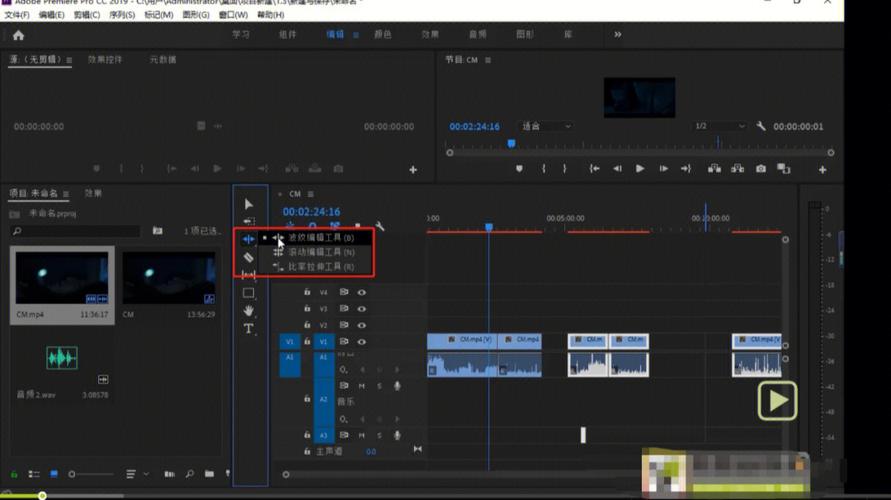This screenshot has height=500, width=891.
Task: Select the Selection arrow tool
Action: [248, 204]
